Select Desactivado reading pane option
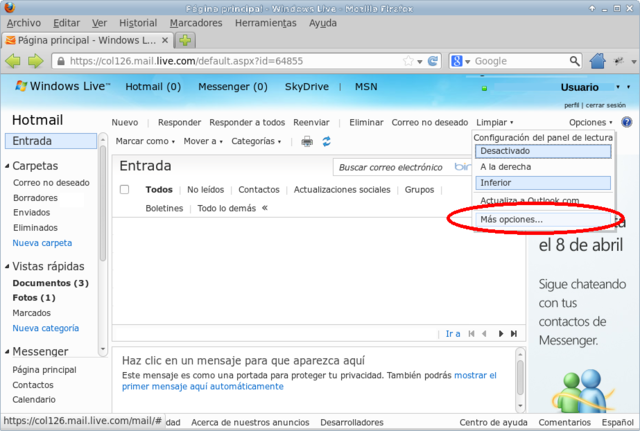This screenshot has width=640, height=431. 543,151
